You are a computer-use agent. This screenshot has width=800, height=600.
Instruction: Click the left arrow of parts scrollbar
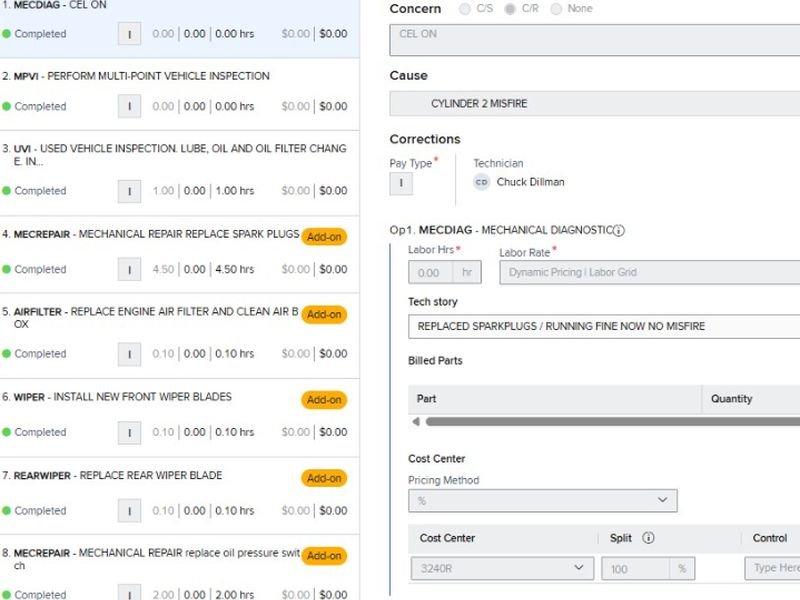click(416, 421)
